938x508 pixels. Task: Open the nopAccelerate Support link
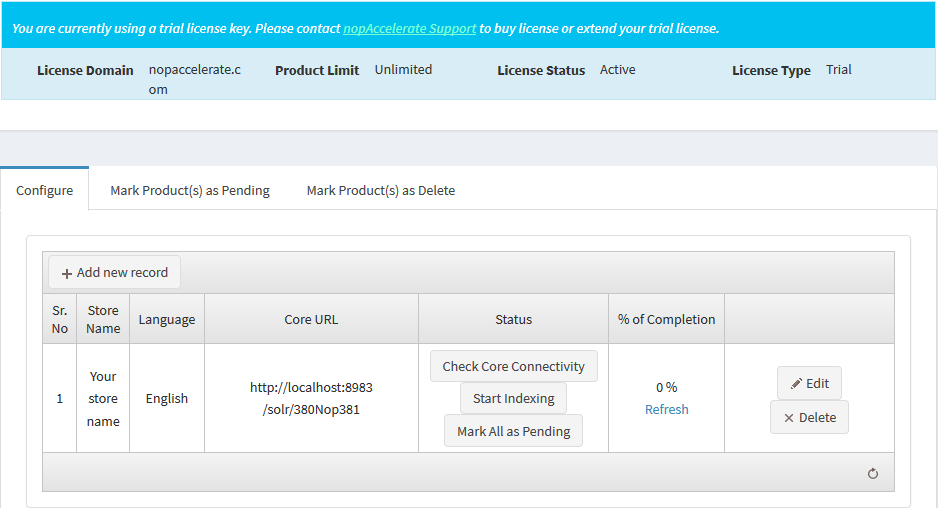tap(409, 28)
